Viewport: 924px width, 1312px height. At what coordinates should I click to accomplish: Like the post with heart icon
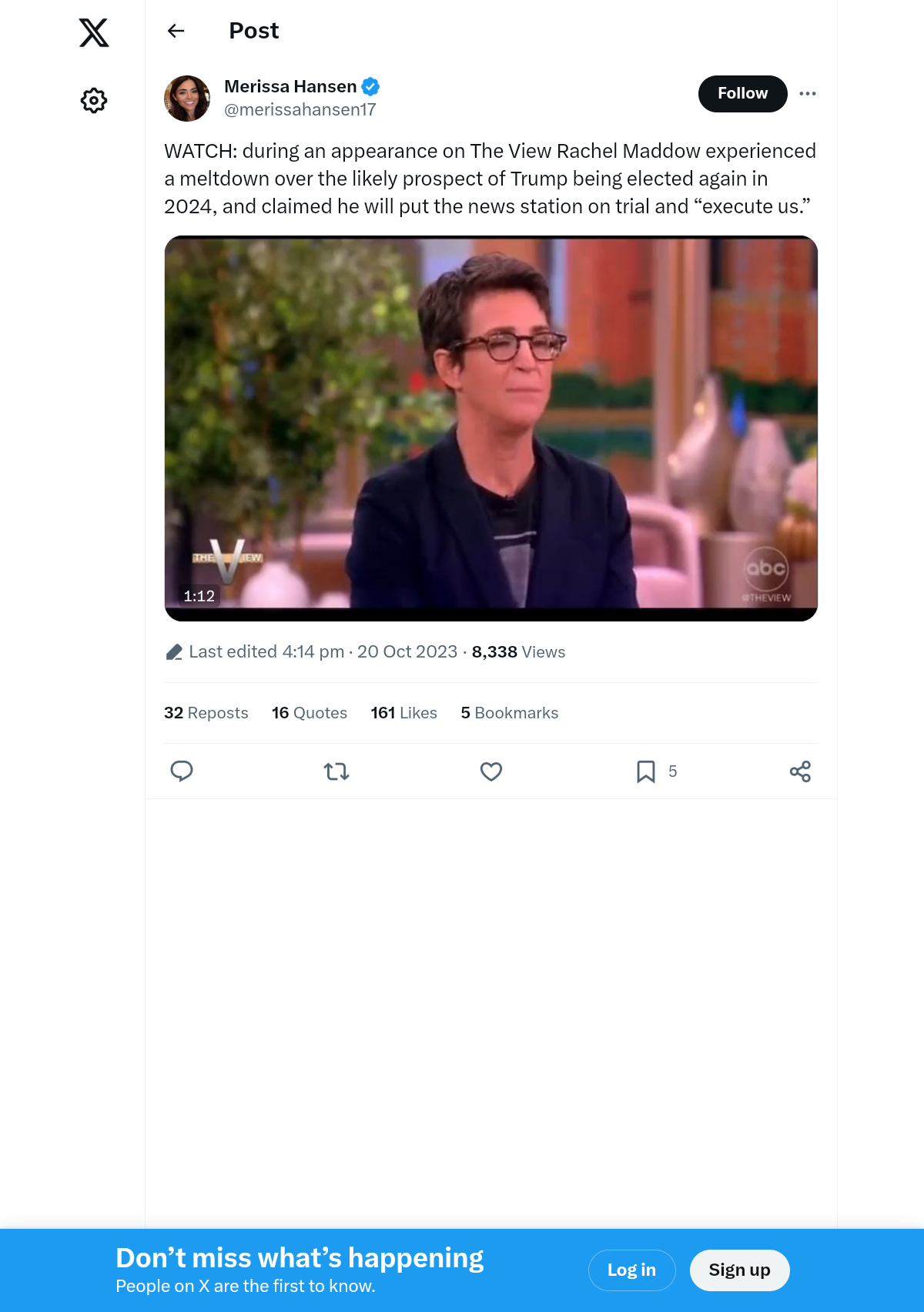tap(491, 771)
